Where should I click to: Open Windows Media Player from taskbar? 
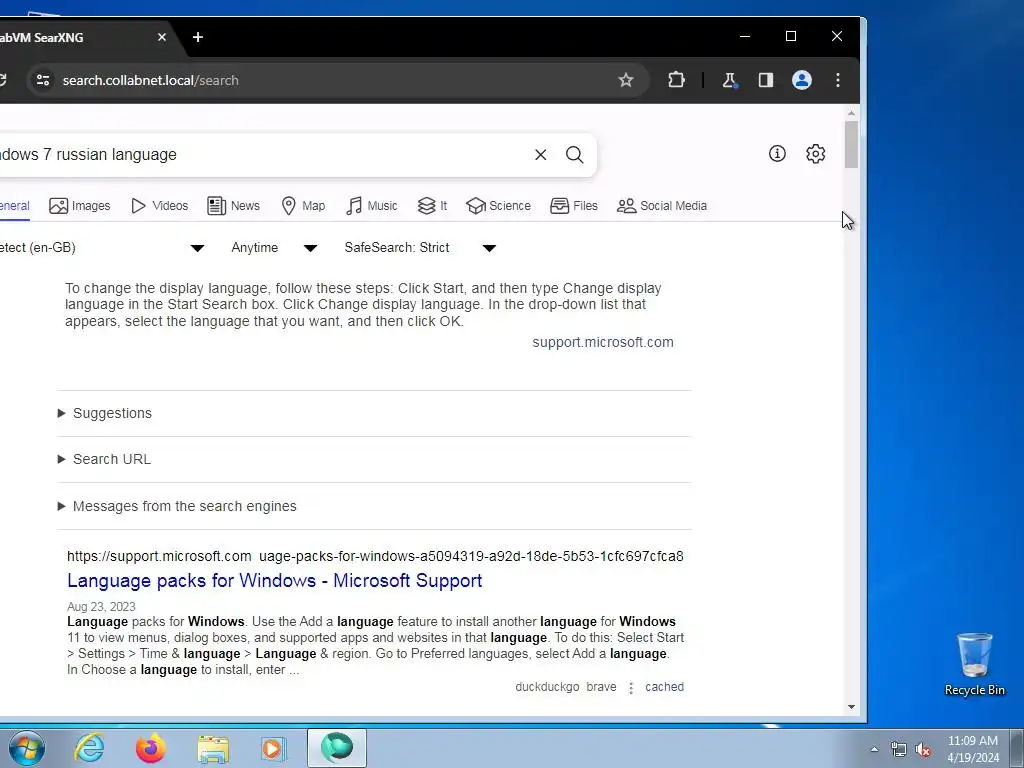pos(272,748)
